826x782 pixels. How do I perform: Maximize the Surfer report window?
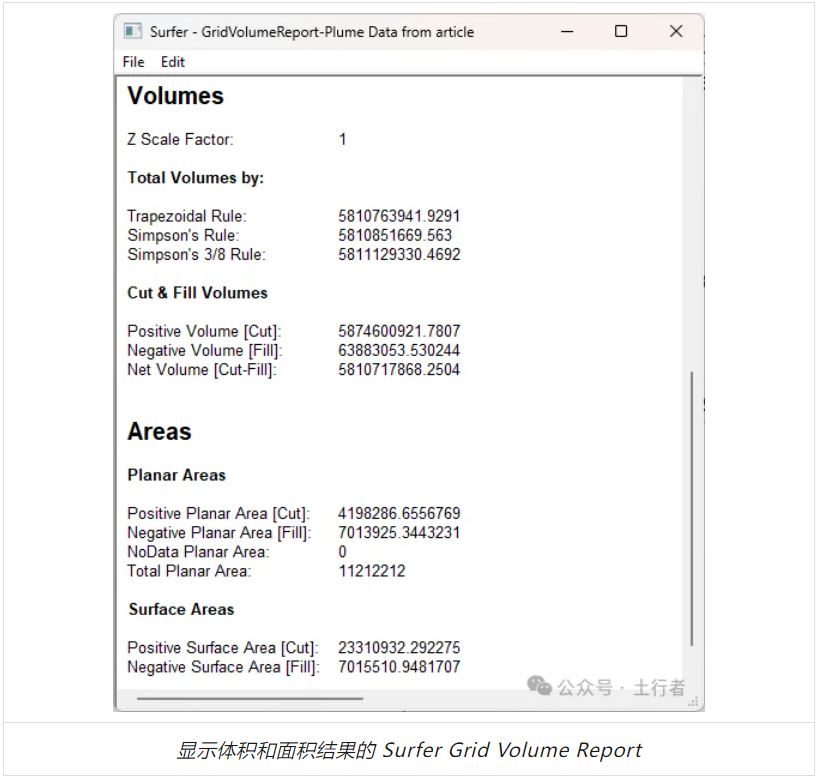[621, 32]
